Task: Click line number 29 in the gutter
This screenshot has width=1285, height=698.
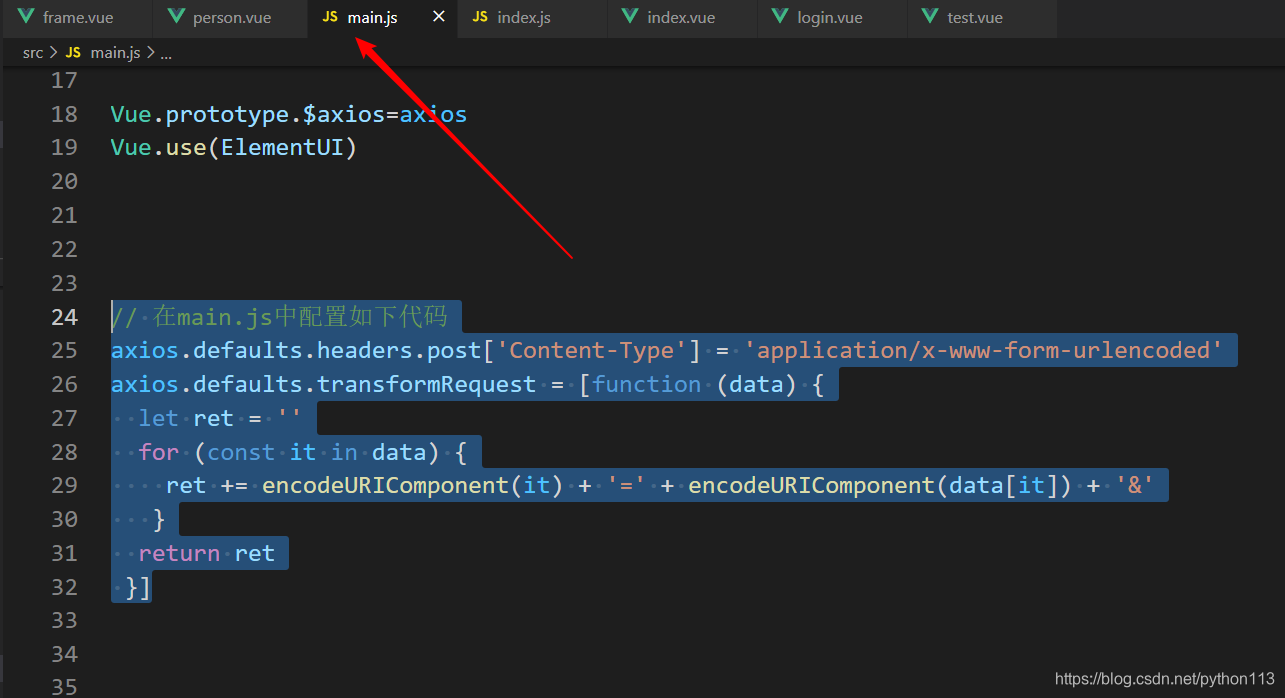Action: coord(64,485)
